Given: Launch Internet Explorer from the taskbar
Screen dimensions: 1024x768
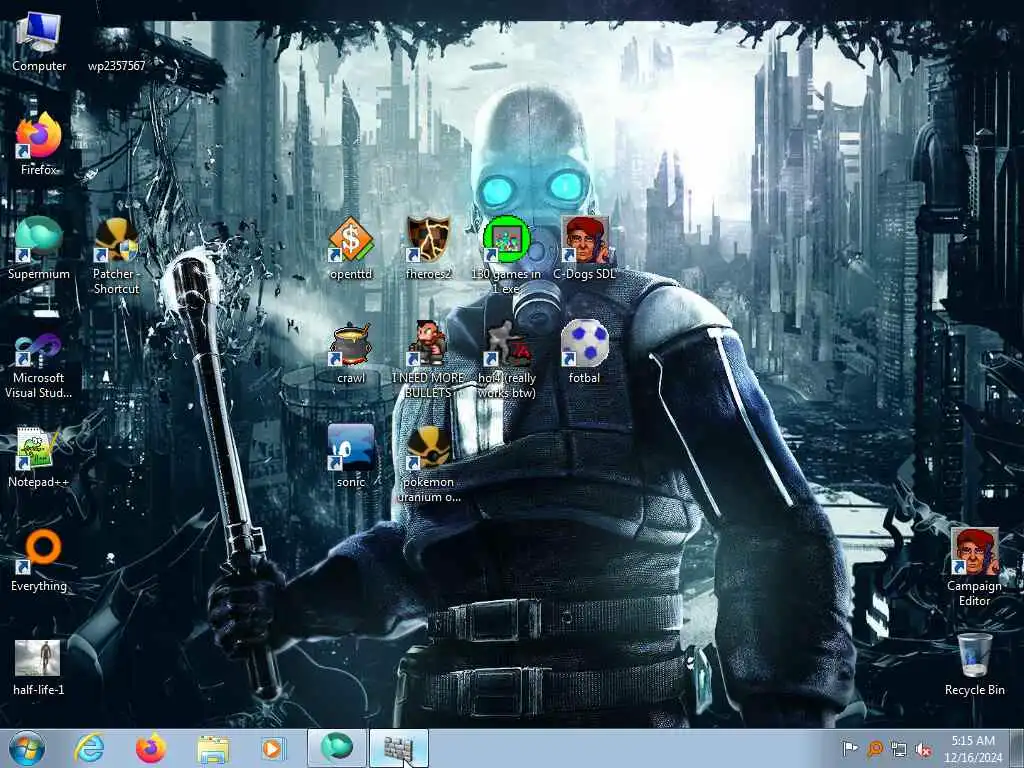Looking at the screenshot, I should (89, 748).
